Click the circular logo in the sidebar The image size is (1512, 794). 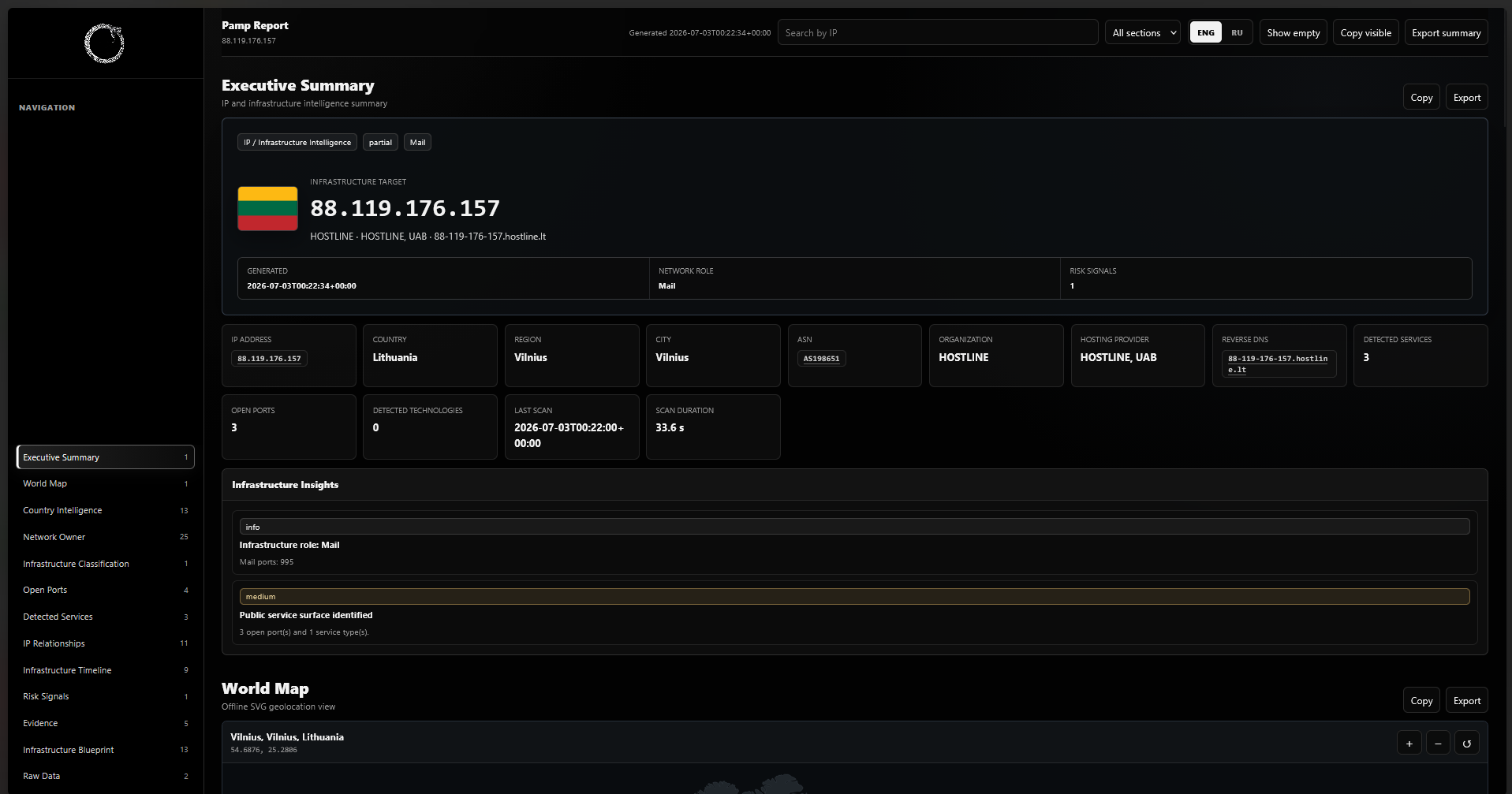tap(105, 43)
